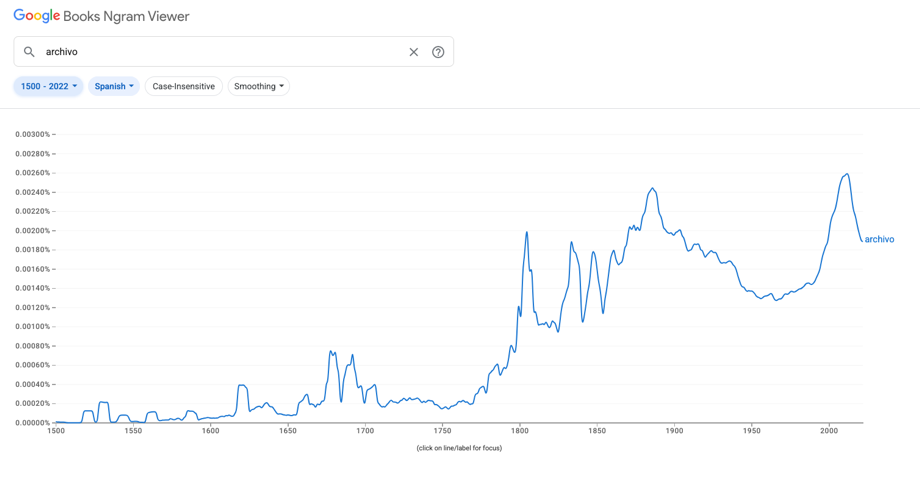Screen dimensions: 920x477
Task: Click the 'Books Ngram Viewer' title
Action: click(x=126, y=16)
